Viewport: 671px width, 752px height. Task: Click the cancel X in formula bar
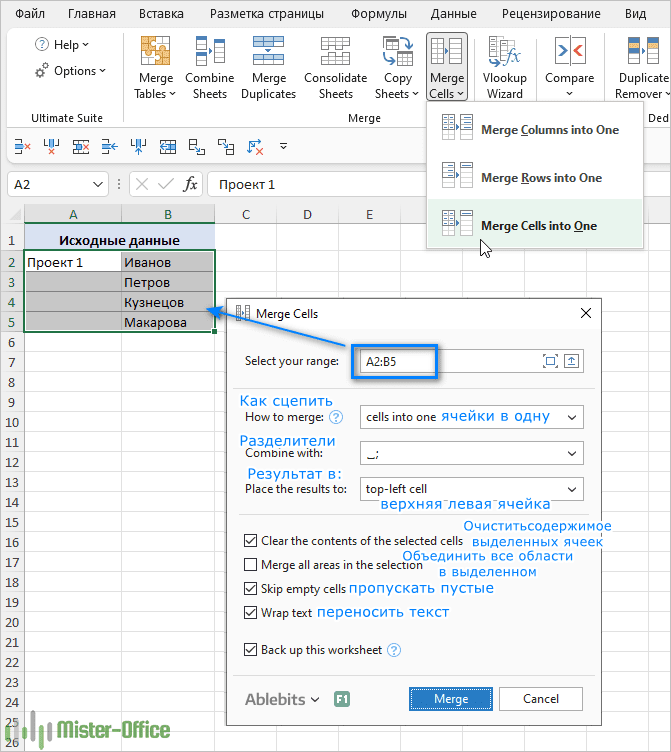[142, 184]
